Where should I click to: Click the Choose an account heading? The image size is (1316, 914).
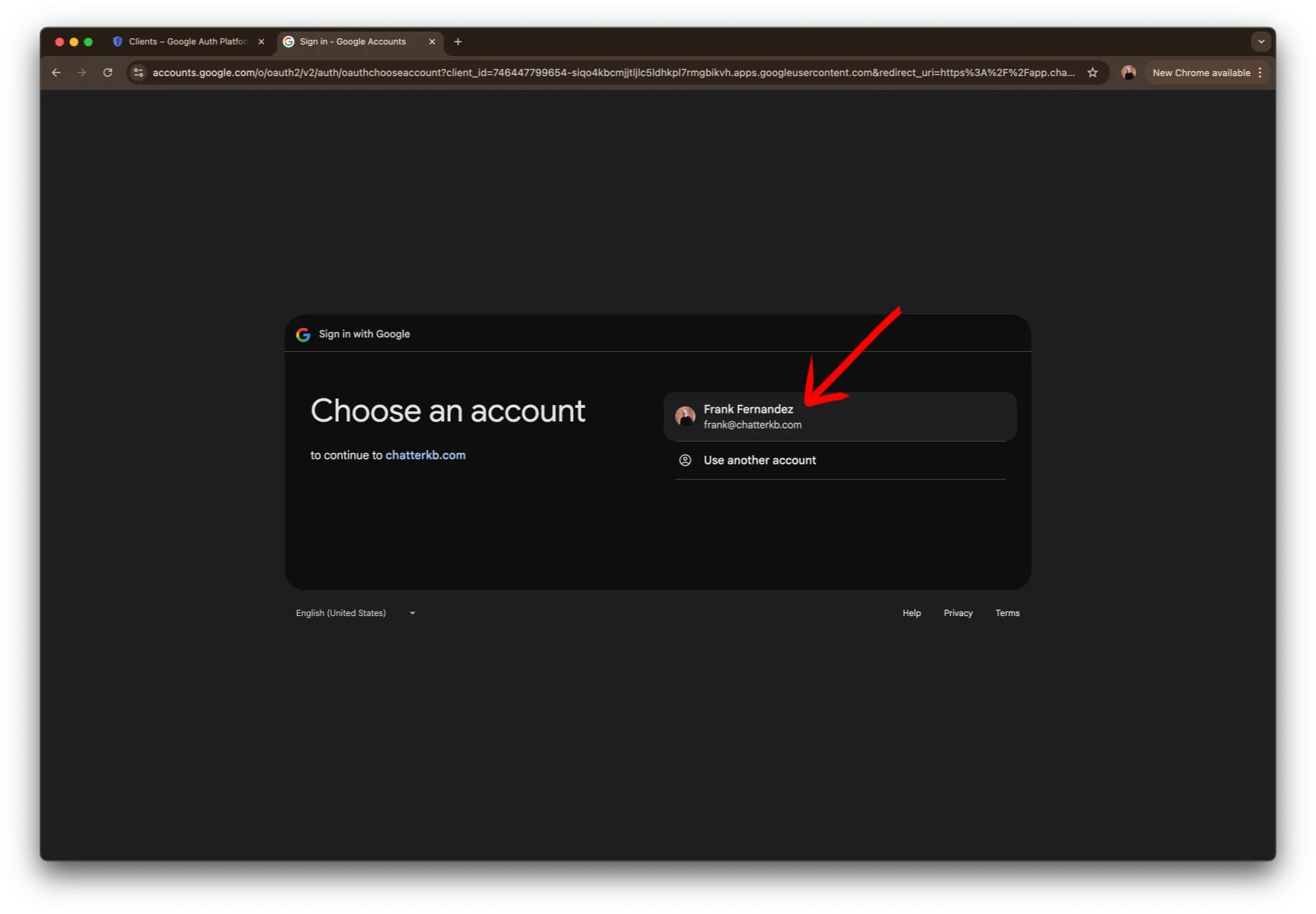pyautogui.click(x=448, y=411)
